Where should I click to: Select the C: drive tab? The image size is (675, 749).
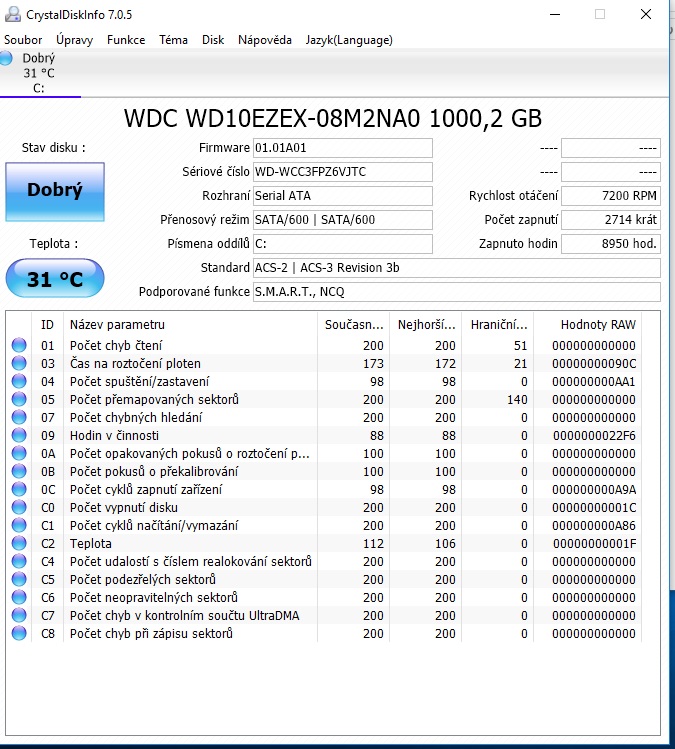point(40,73)
